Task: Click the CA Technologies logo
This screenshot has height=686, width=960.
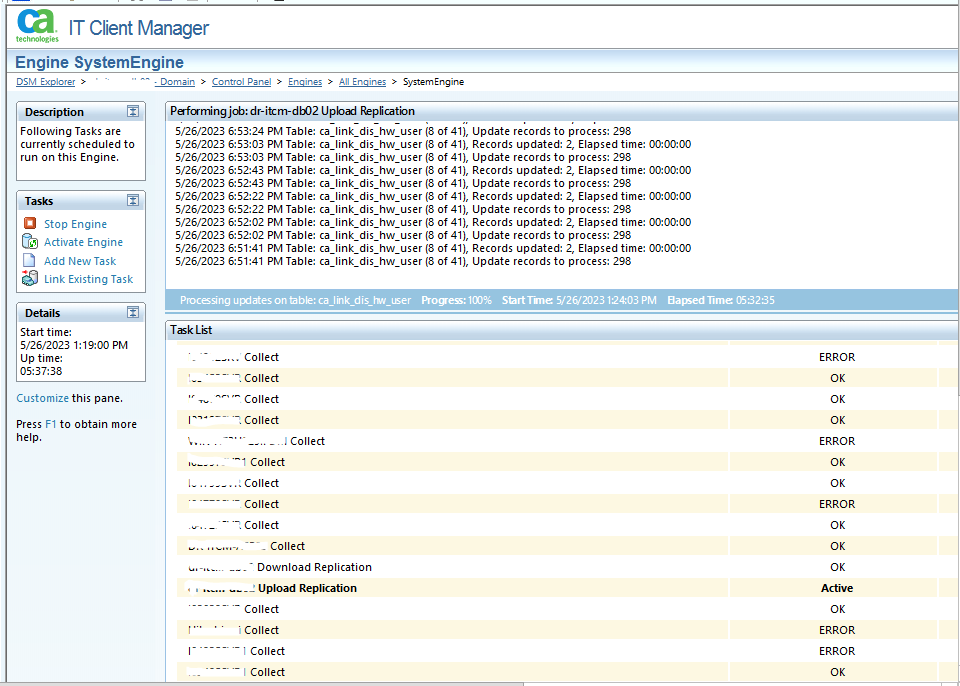Action: click(37, 27)
